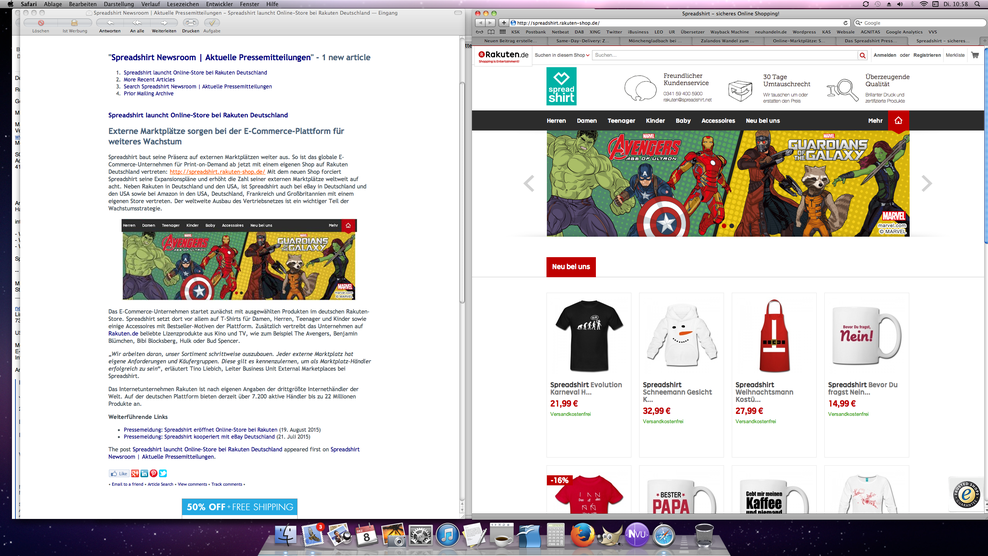Click Löschen icon in Mail toolbar
988x556 pixels.
(x=41, y=23)
